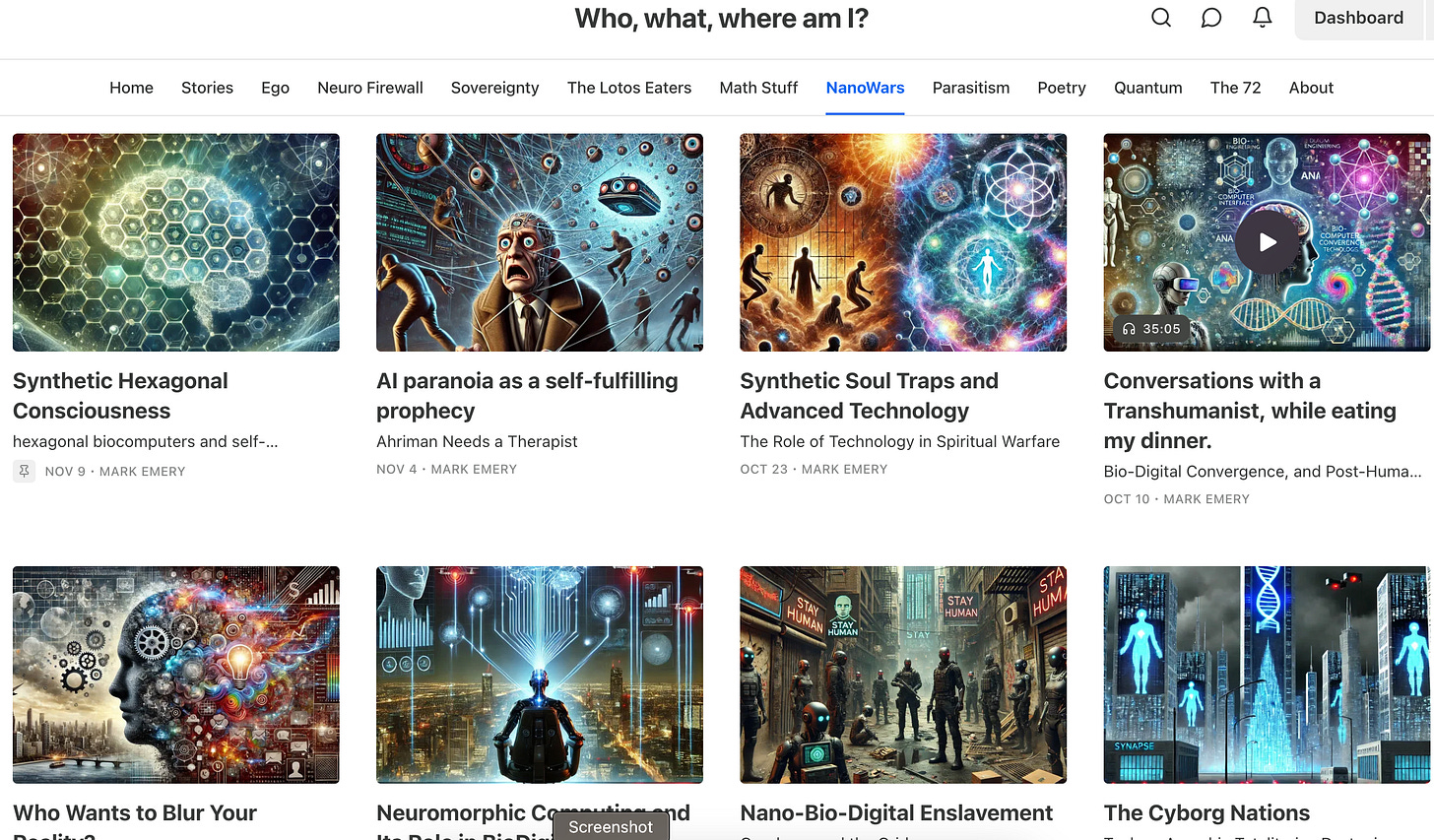Switch to the Parasitism tab
Screen dimensions: 1434x840
pyautogui.click(x=970, y=88)
